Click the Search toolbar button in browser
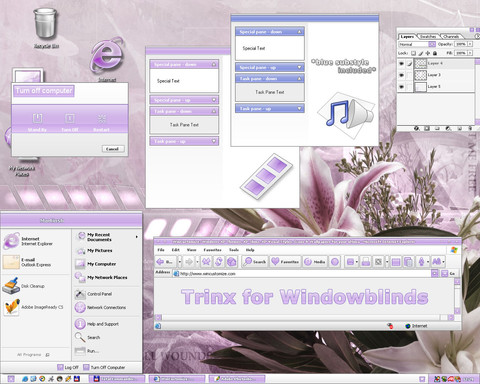 coord(255,262)
